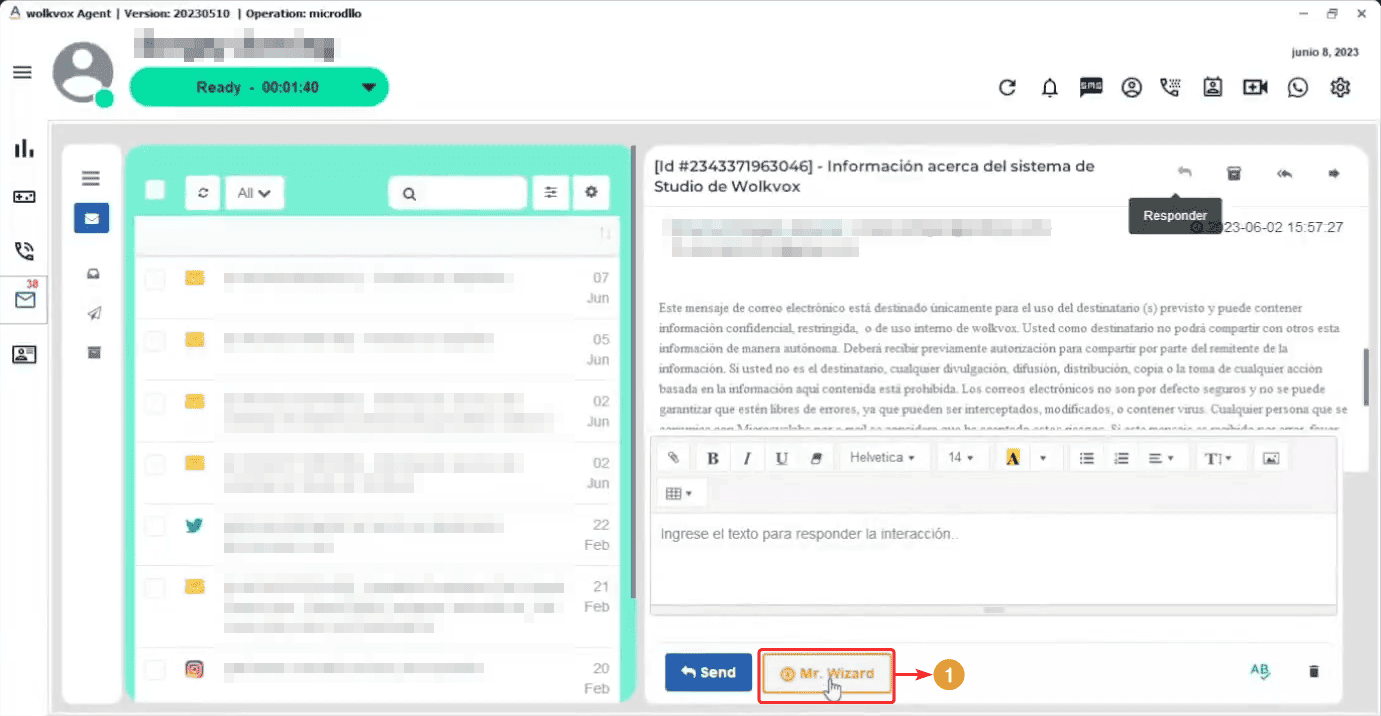Open the contact card icon in the sidebar
This screenshot has height=716, width=1381.
point(24,354)
